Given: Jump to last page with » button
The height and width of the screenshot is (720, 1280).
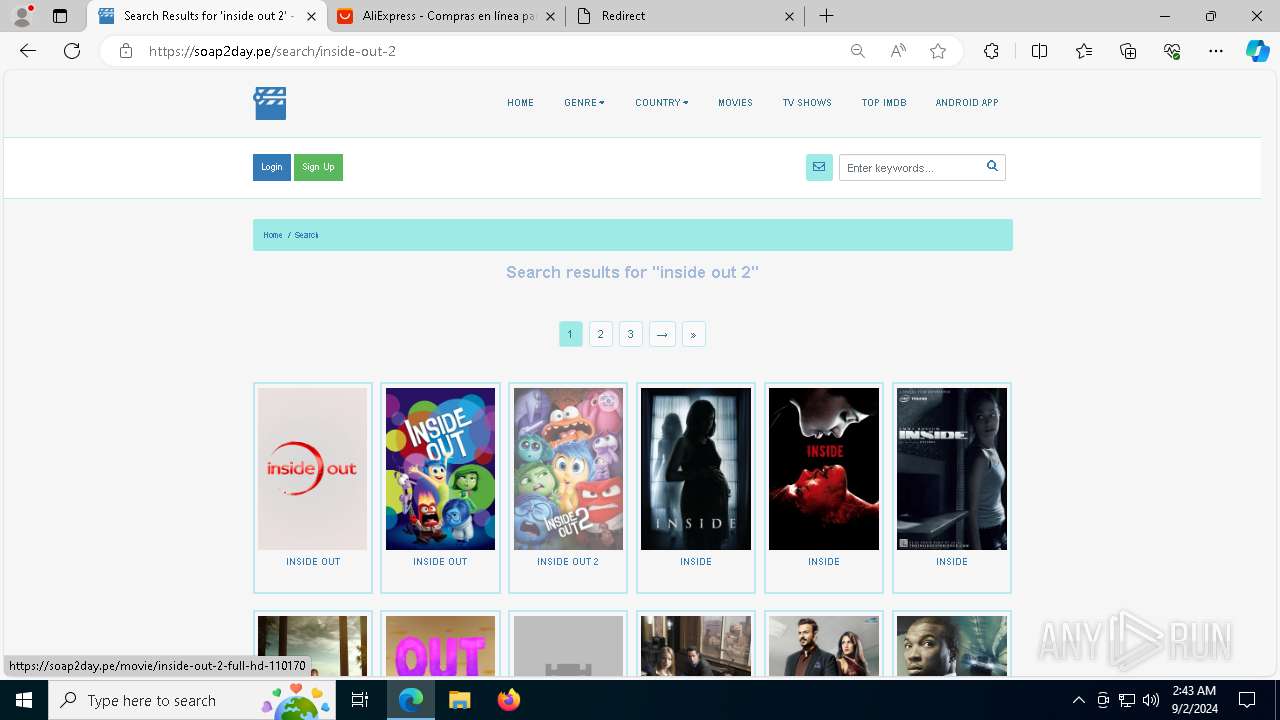Looking at the screenshot, I should point(693,334).
